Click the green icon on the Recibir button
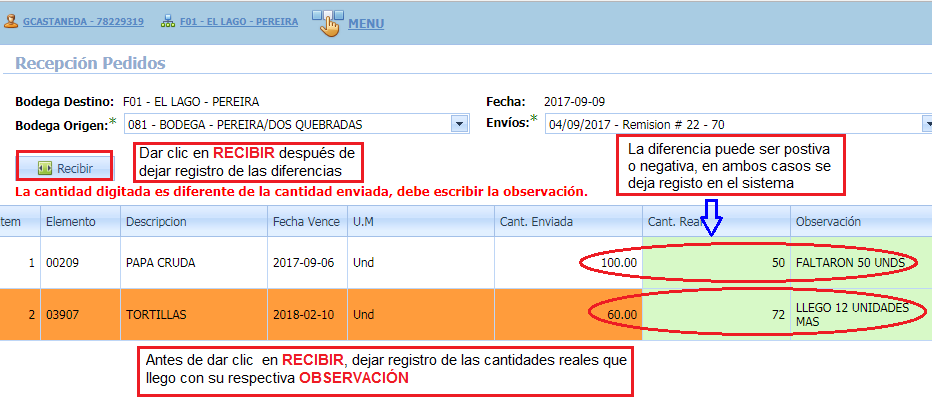This screenshot has width=932, height=401. coord(45,168)
